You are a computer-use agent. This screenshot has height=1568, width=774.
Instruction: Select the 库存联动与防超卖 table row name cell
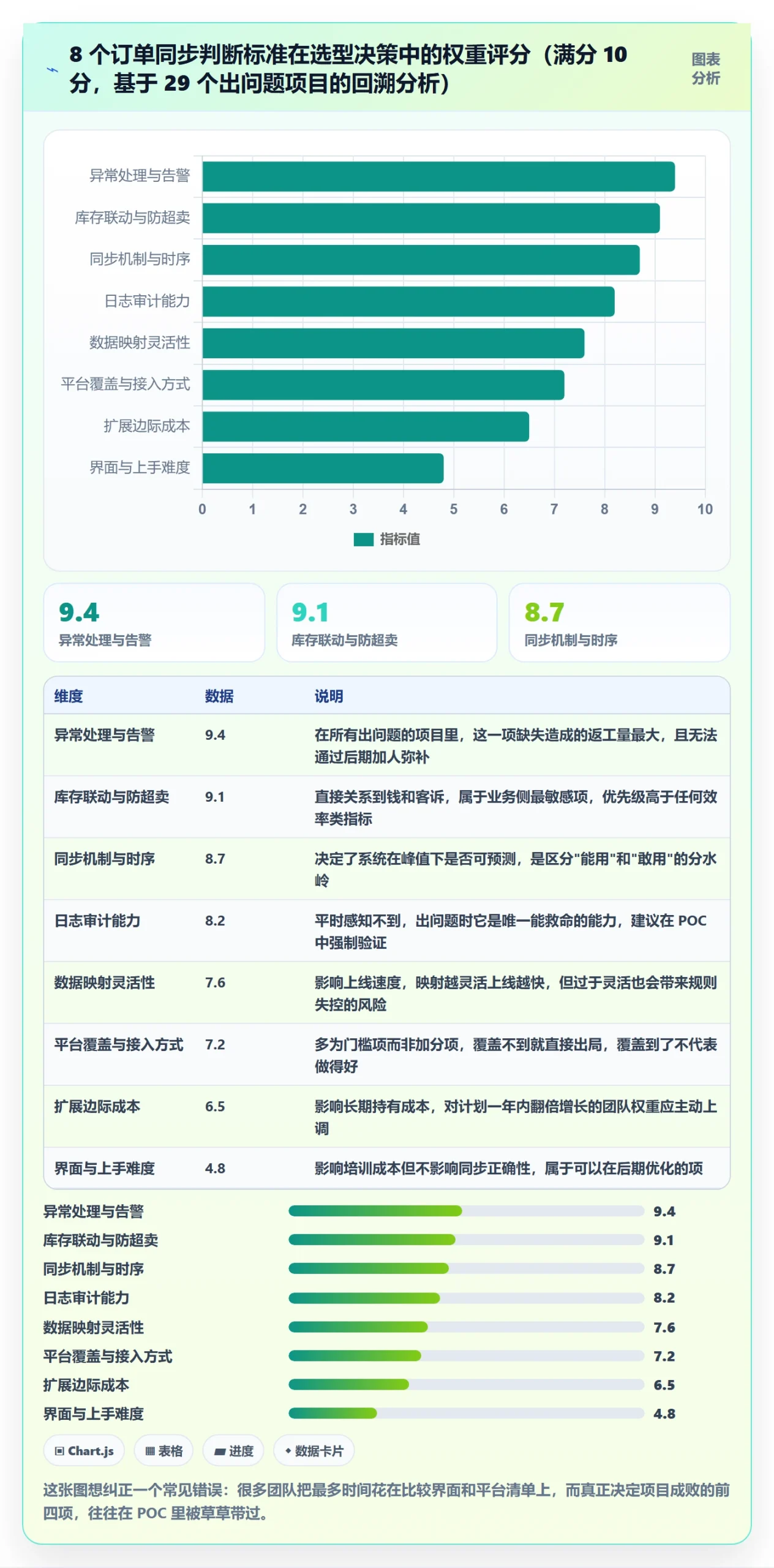[111, 796]
